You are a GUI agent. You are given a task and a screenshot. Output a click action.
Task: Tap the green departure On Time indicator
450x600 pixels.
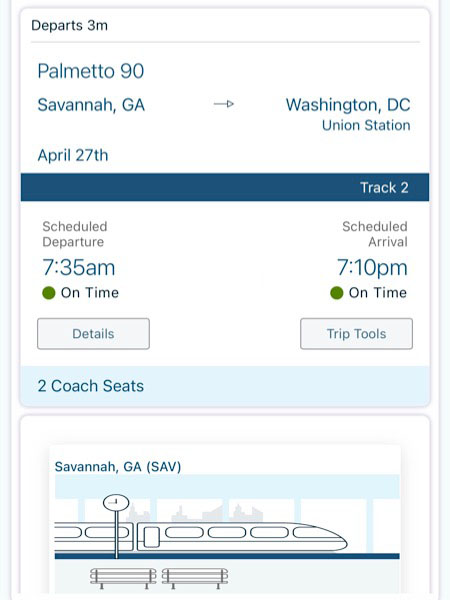tap(49, 293)
